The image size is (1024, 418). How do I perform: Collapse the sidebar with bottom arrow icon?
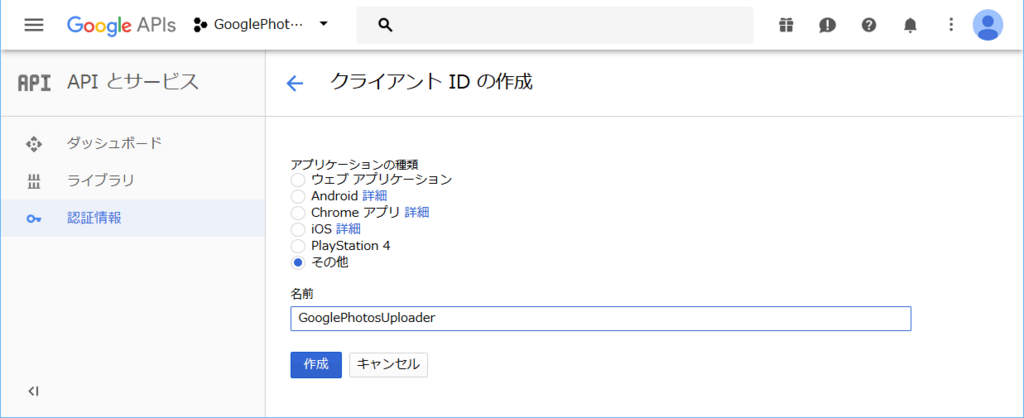34,391
